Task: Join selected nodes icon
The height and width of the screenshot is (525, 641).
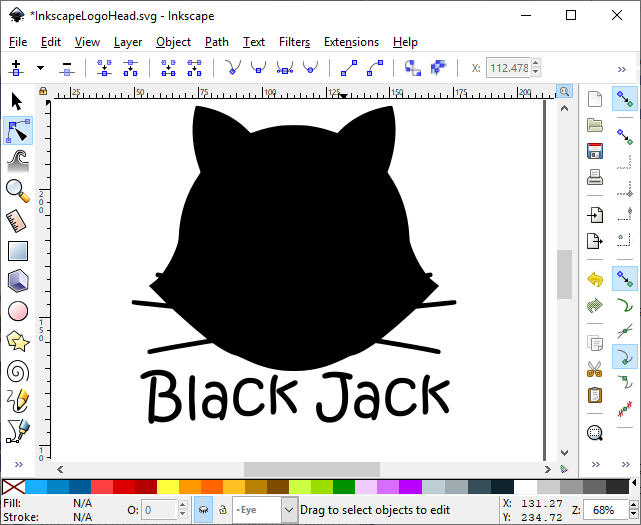Action: point(104,68)
